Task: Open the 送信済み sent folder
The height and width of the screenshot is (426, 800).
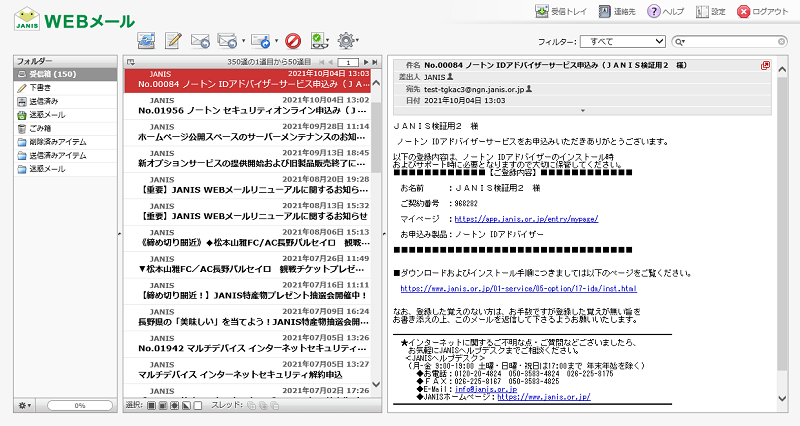Action: coord(65,102)
